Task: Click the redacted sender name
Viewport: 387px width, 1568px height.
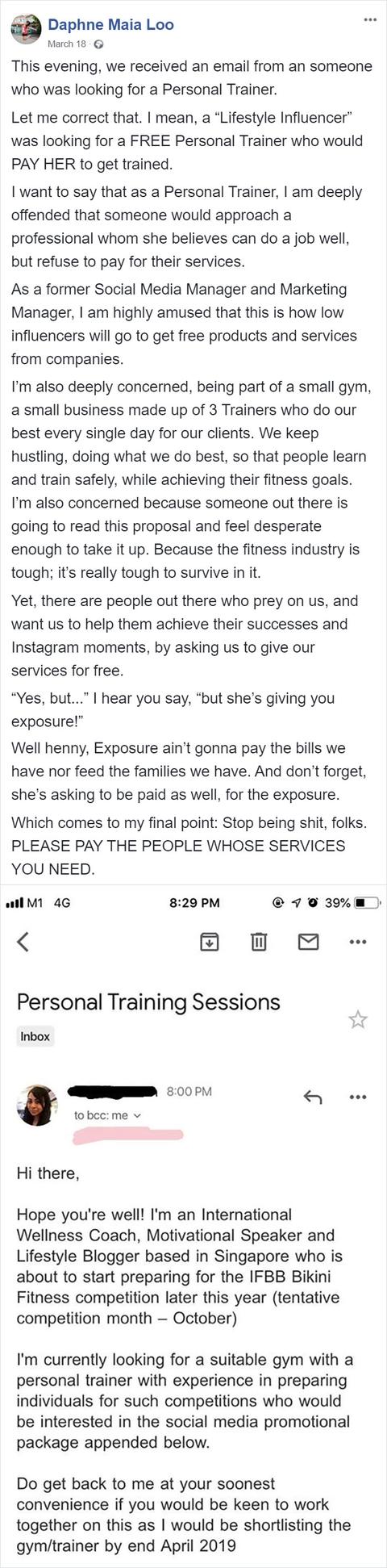Action: pos(113,1092)
